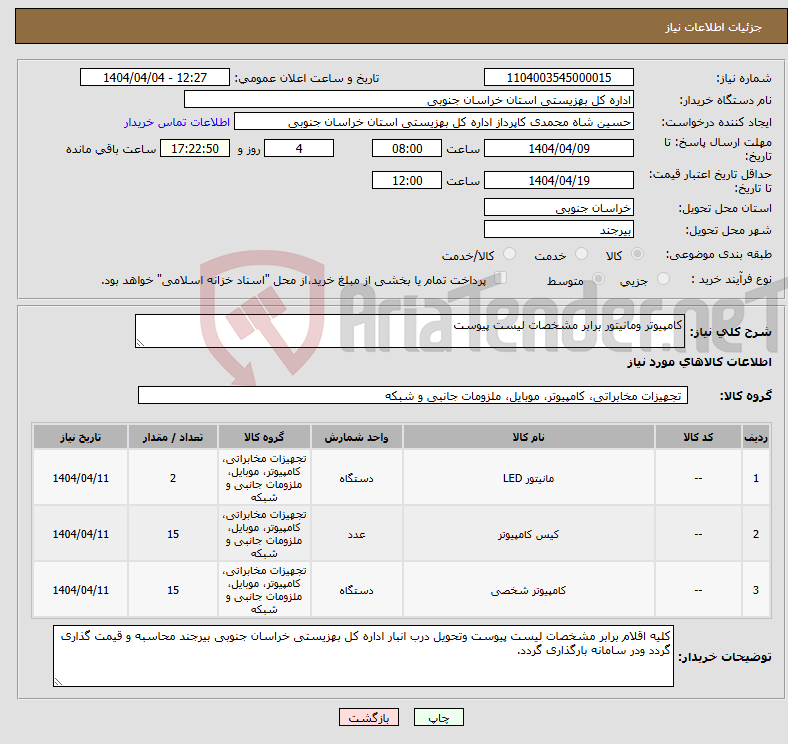Screen dimensions: 788x744
Task: Click the row number 1 cell
Action: (x=756, y=478)
